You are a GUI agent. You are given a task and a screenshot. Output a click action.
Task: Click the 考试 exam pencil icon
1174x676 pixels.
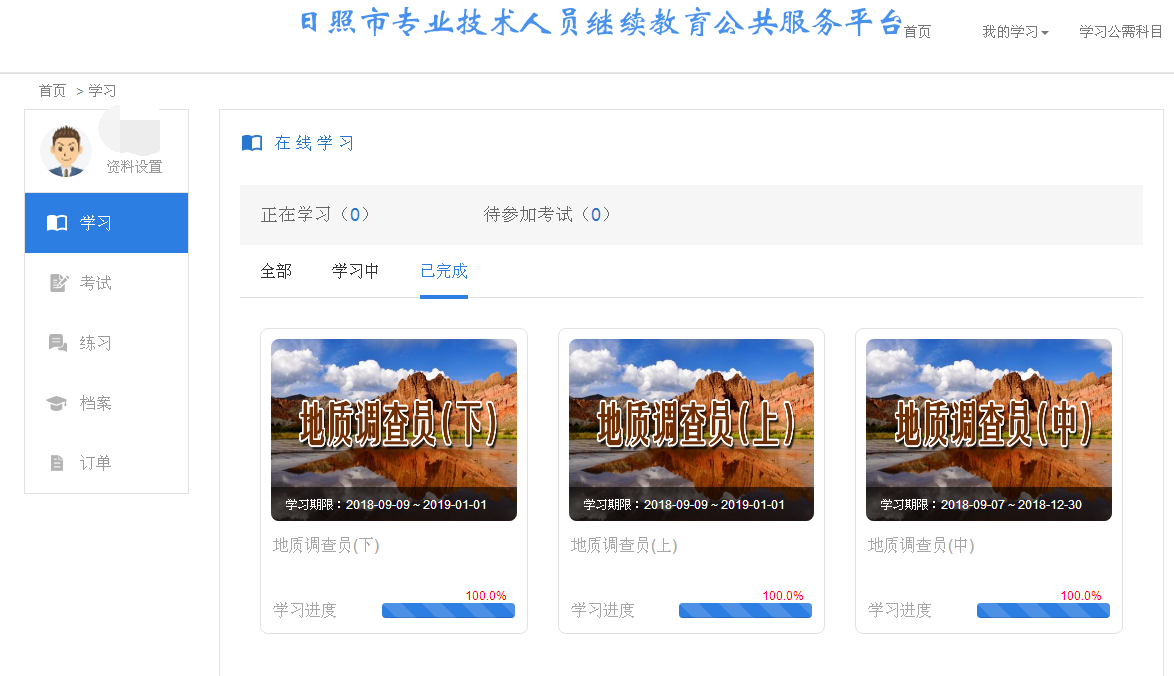(58, 283)
